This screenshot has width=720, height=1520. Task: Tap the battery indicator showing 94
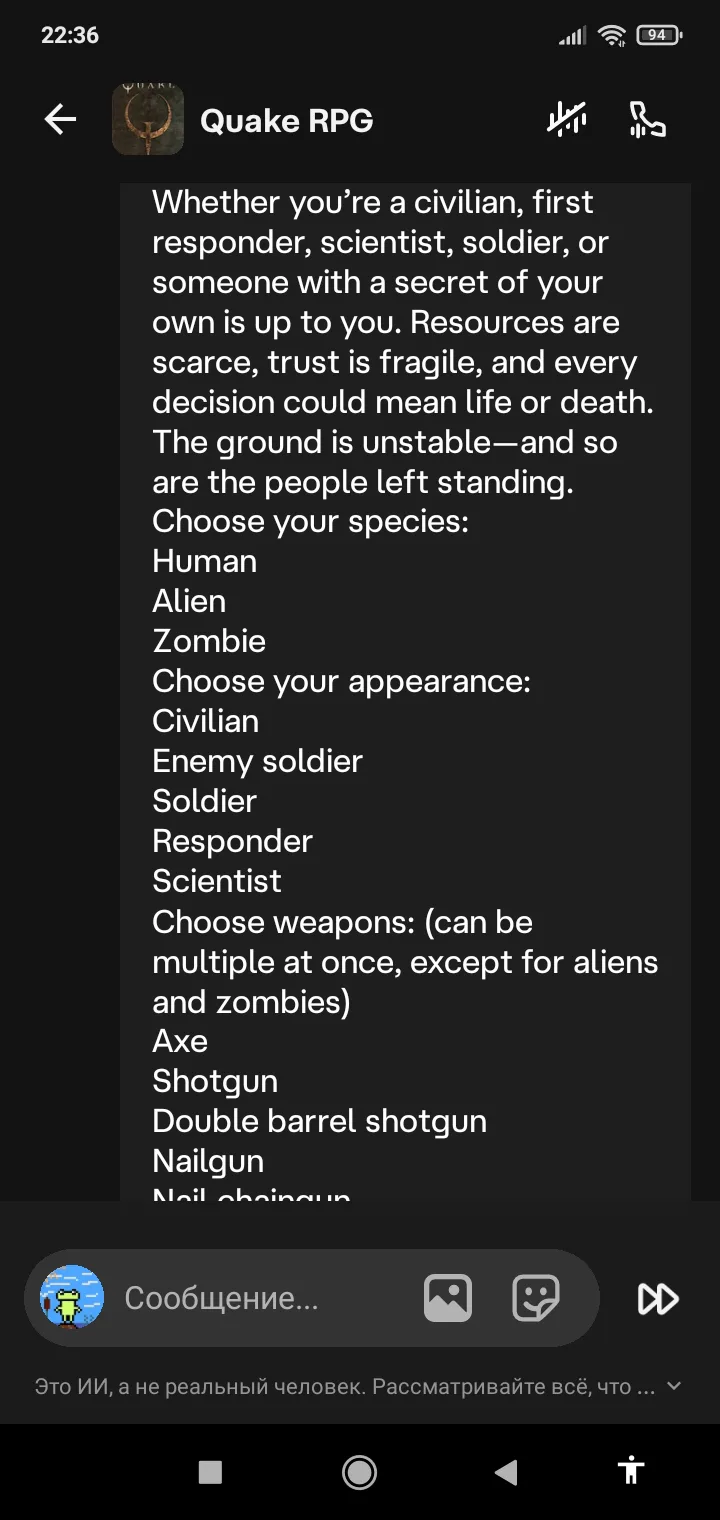658,35
